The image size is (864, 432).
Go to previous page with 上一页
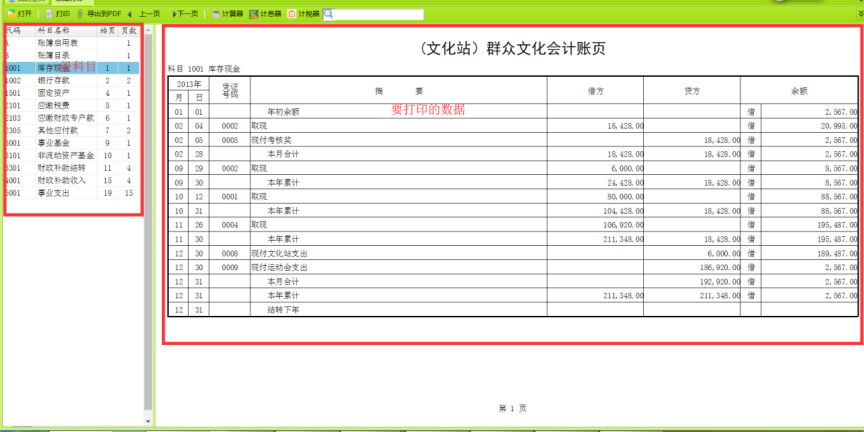point(144,14)
